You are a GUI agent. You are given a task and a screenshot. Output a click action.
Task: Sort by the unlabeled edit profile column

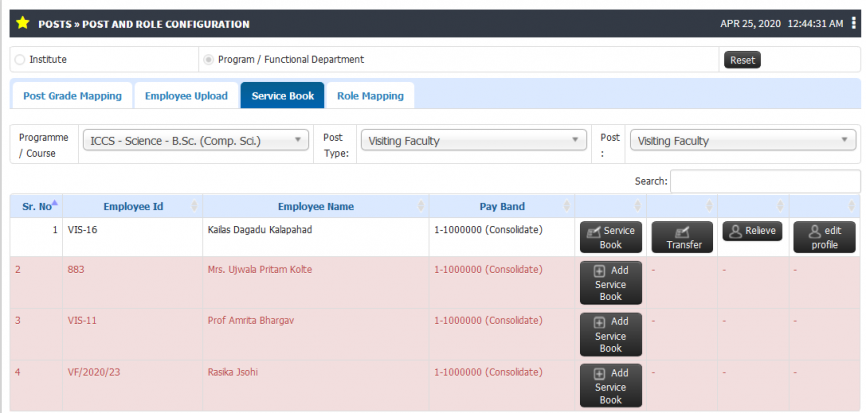coord(825,206)
